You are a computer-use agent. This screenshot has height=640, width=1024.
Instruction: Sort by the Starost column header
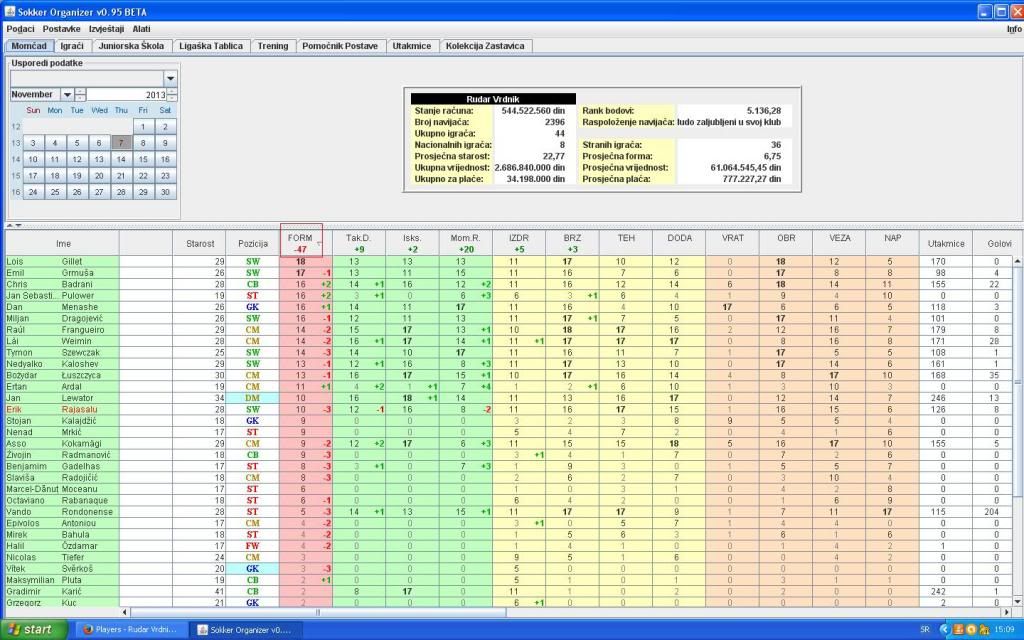(200, 243)
